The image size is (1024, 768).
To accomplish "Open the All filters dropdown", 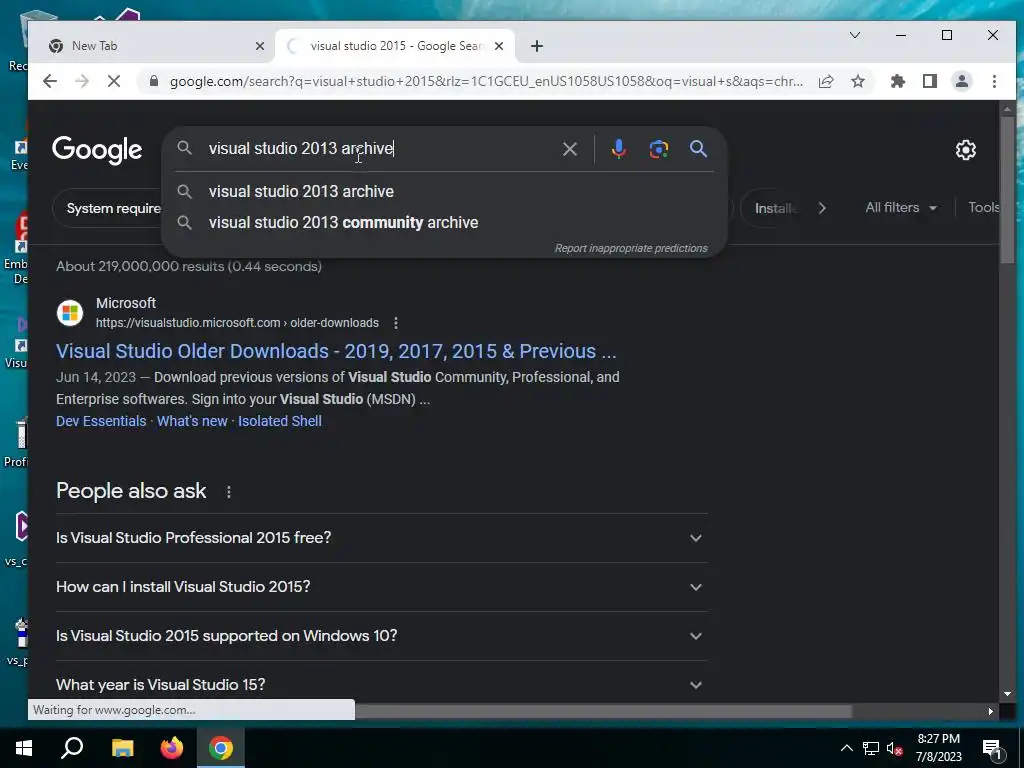I will 901,208.
